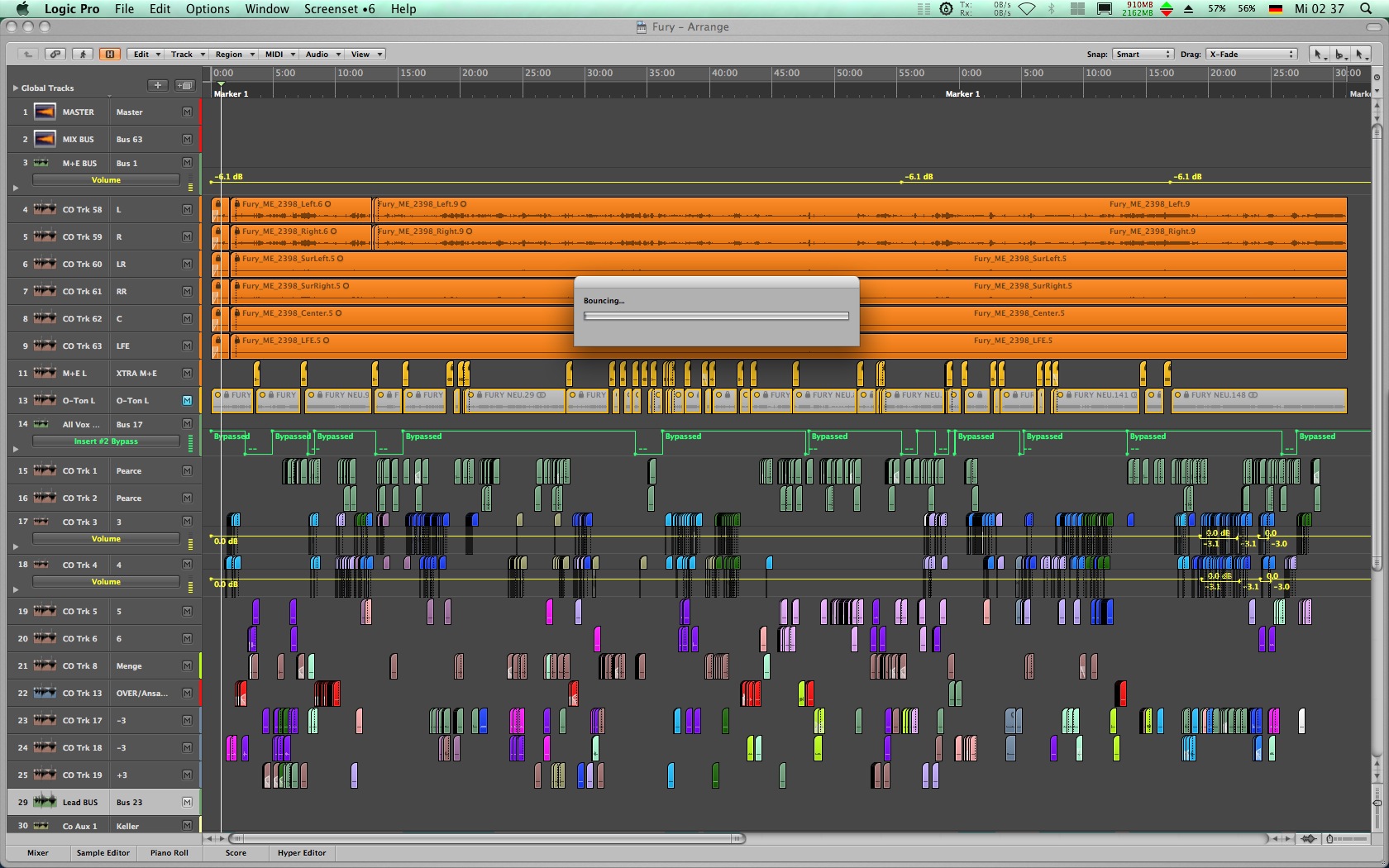The width and height of the screenshot is (1389, 868).
Task: Mute the MIX BUS track
Action: (187, 139)
